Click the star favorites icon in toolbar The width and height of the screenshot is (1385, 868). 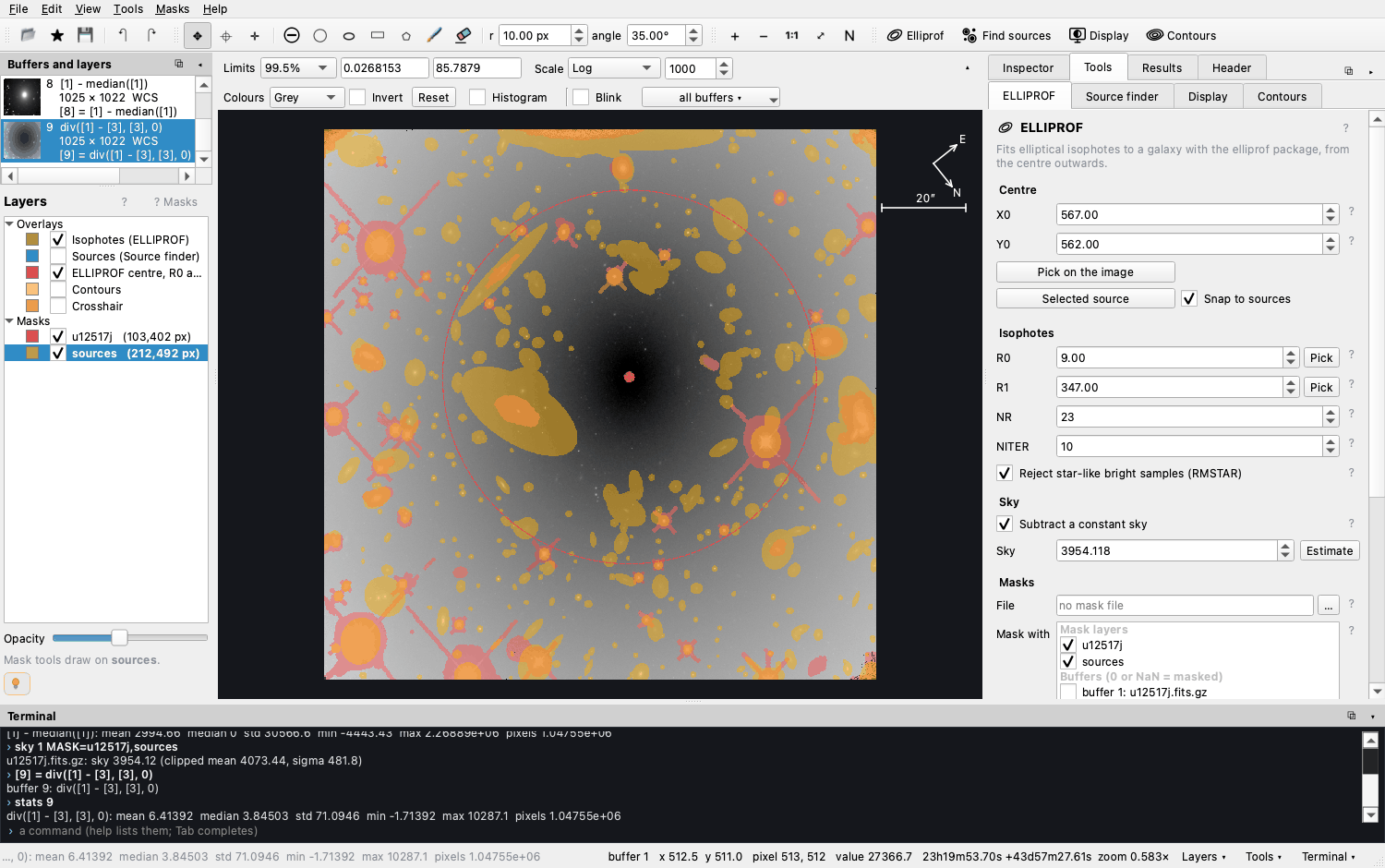point(57,35)
